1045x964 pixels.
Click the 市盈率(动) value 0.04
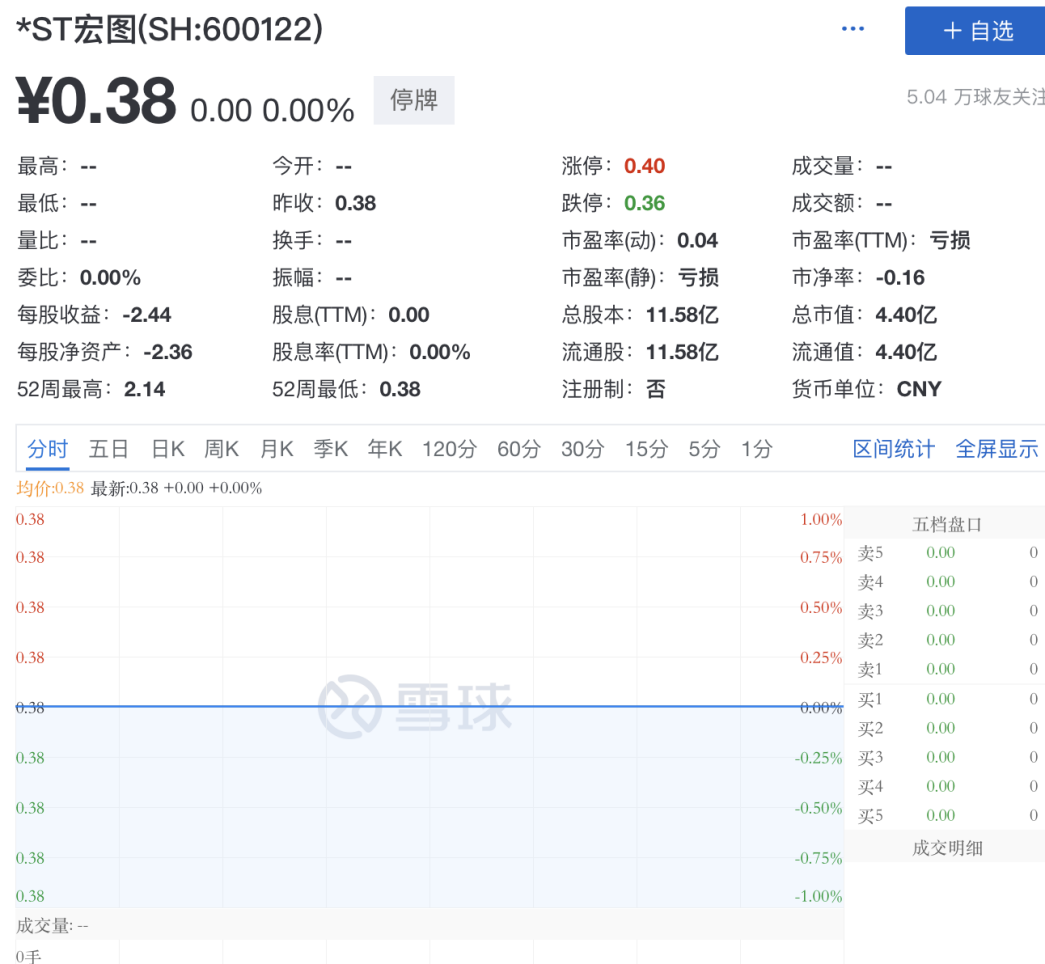click(697, 241)
